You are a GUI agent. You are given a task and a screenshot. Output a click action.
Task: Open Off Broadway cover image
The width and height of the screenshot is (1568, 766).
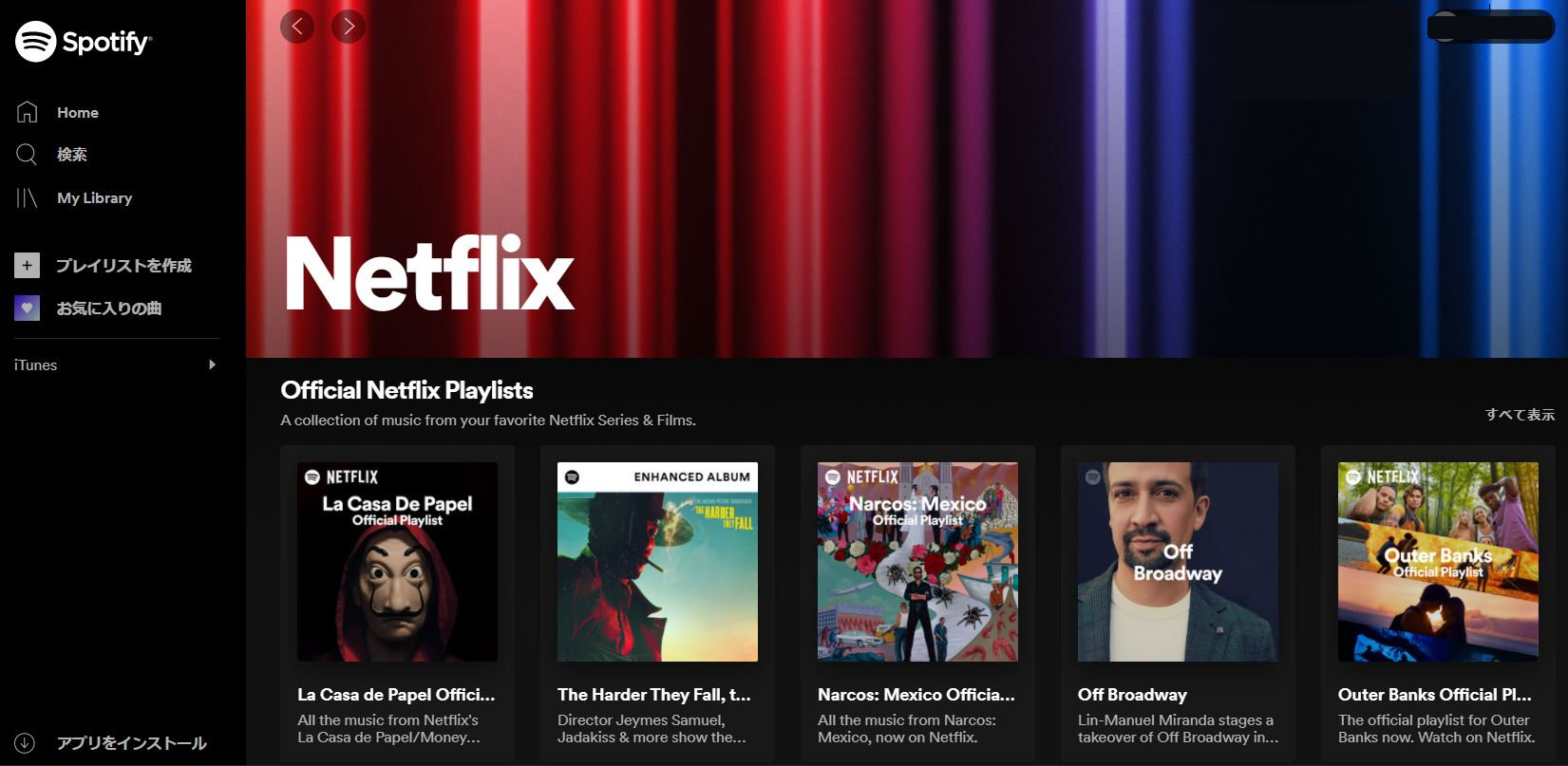click(1178, 562)
